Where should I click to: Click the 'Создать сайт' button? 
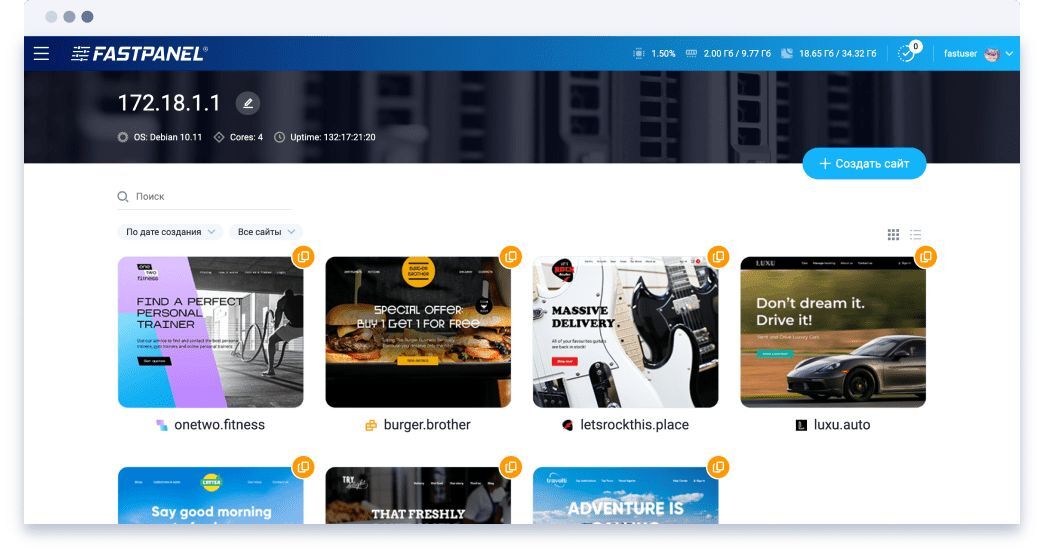(x=864, y=164)
